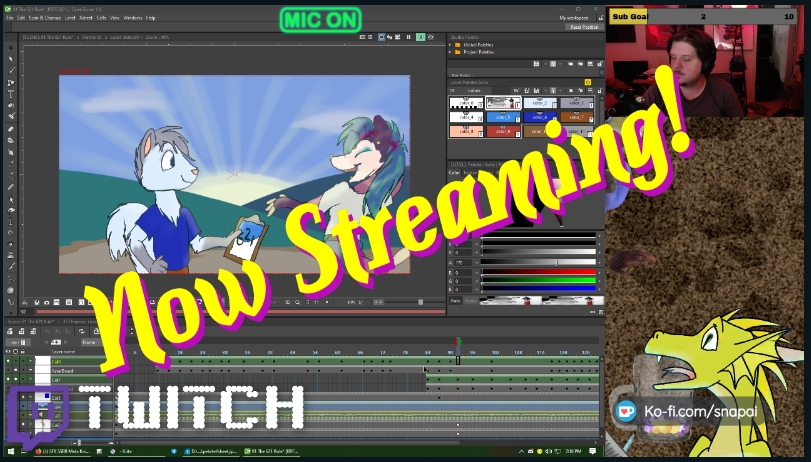
Task: Select the color_7 brown swatch
Action: pyautogui.click(x=577, y=117)
